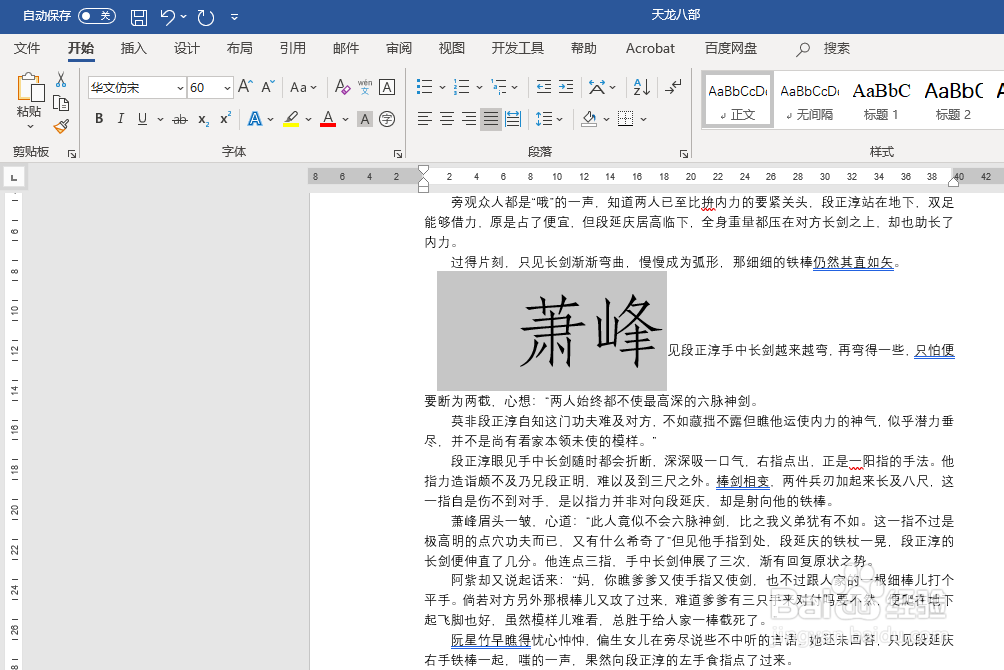The height and width of the screenshot is (670, 1004).
Task: Align the text to the left
Action: [x=425, y=119]
